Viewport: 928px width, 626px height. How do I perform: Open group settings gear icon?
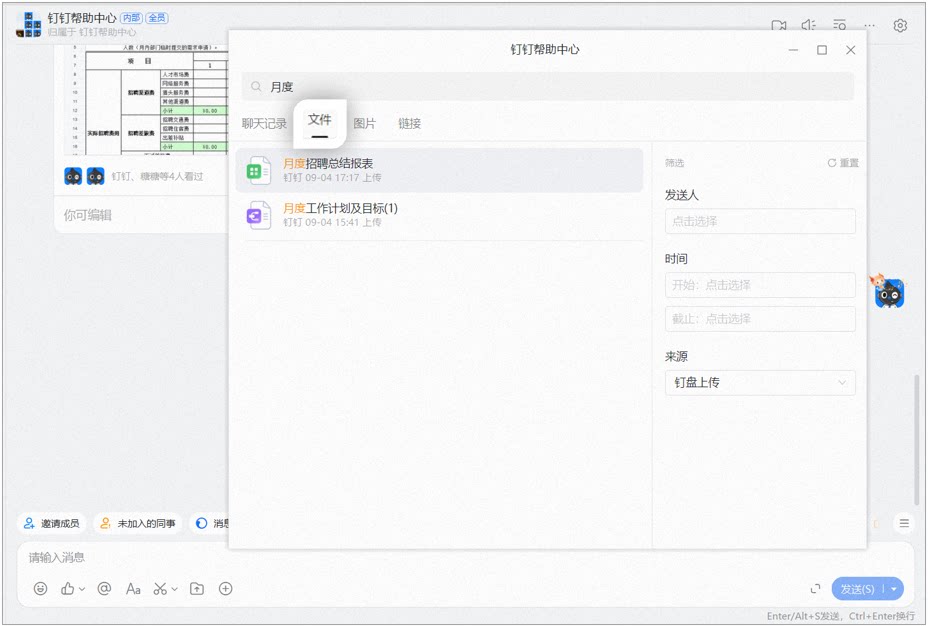click(x=900, y=25)
